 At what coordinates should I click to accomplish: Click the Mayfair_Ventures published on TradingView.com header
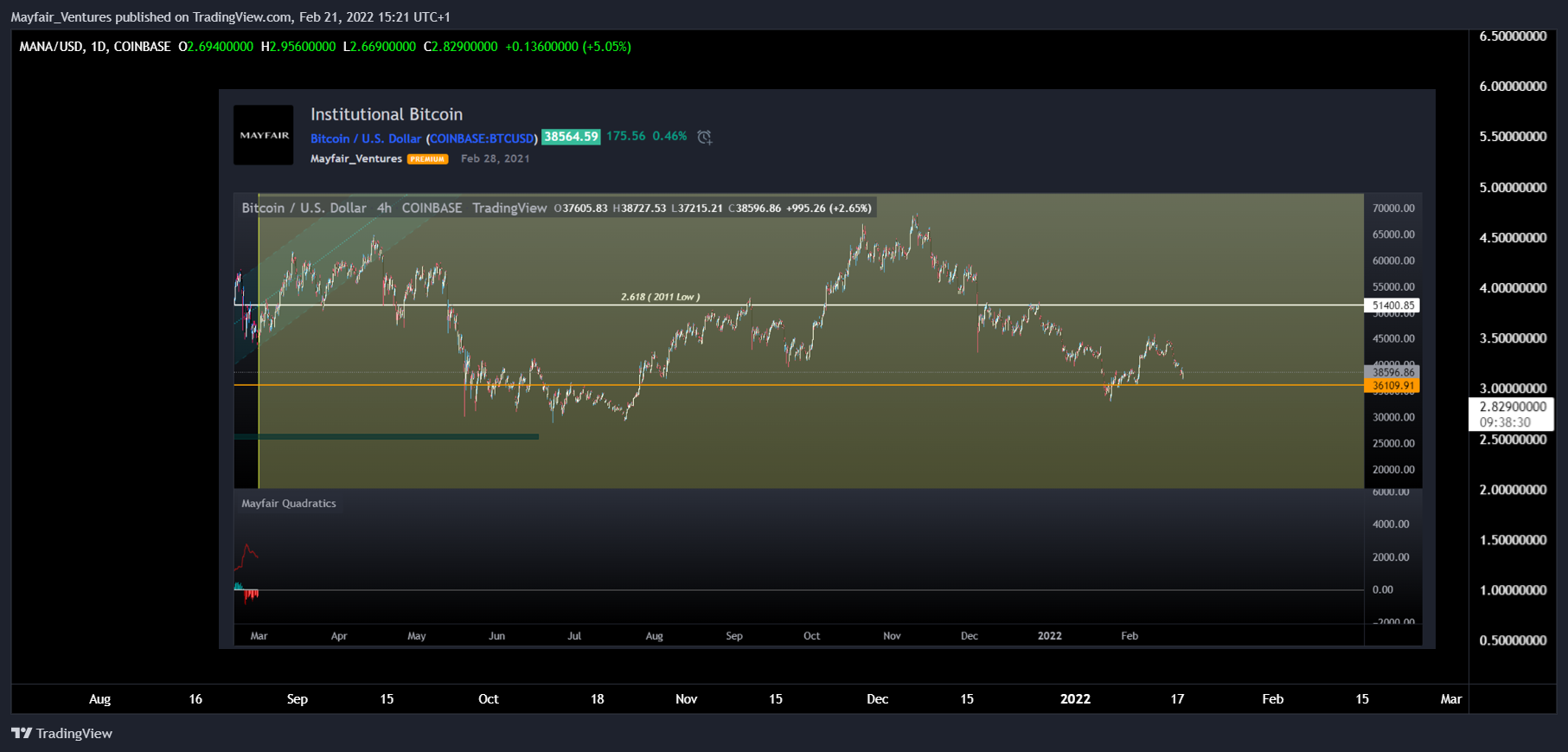click(230, 17)
